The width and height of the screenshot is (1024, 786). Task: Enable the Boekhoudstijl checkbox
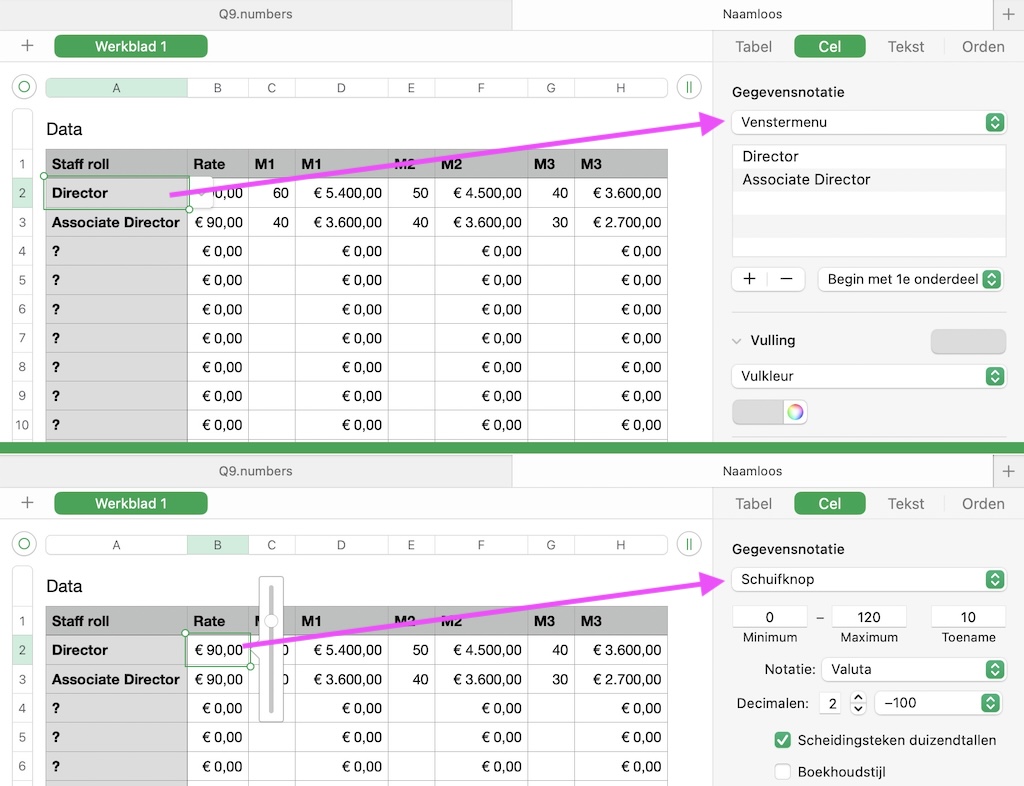[x=782, y=772]
